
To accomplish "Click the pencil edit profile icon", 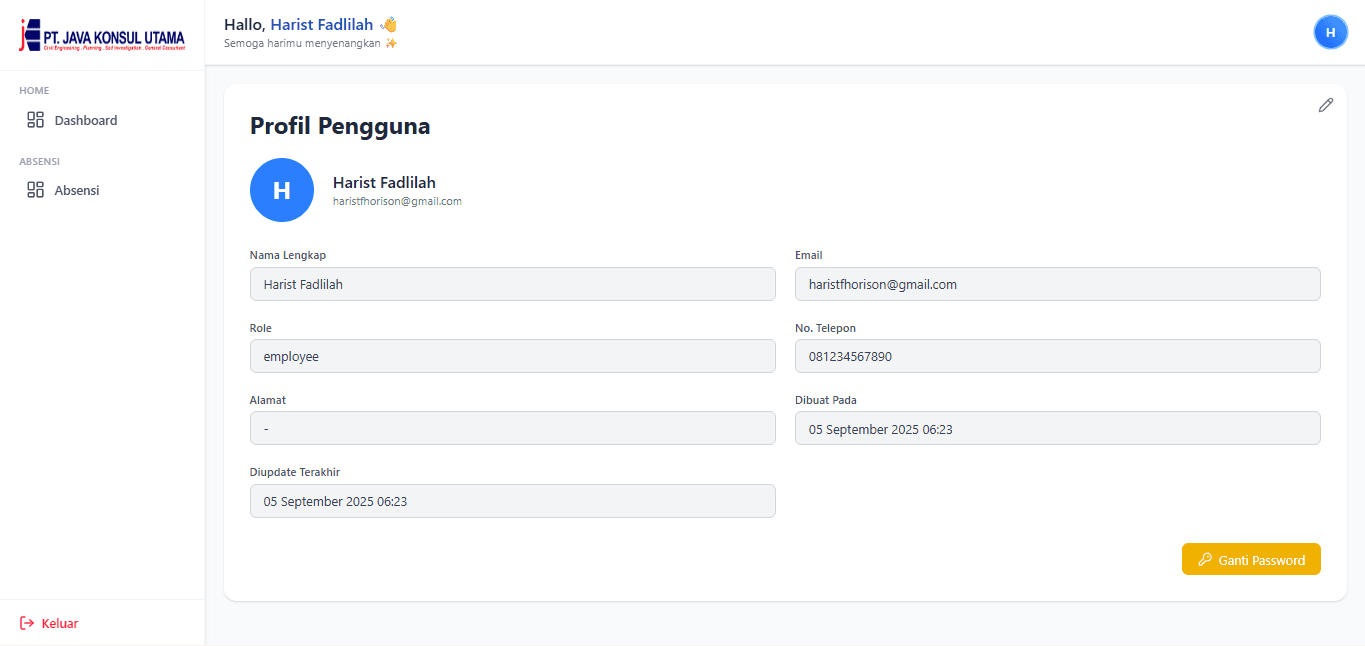I will pyautogui.click(x=1325, y=105).
